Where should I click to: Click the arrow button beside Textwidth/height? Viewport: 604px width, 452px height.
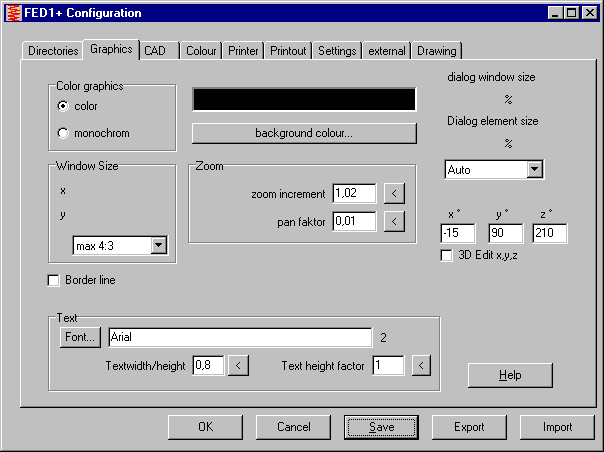[238, 366]
